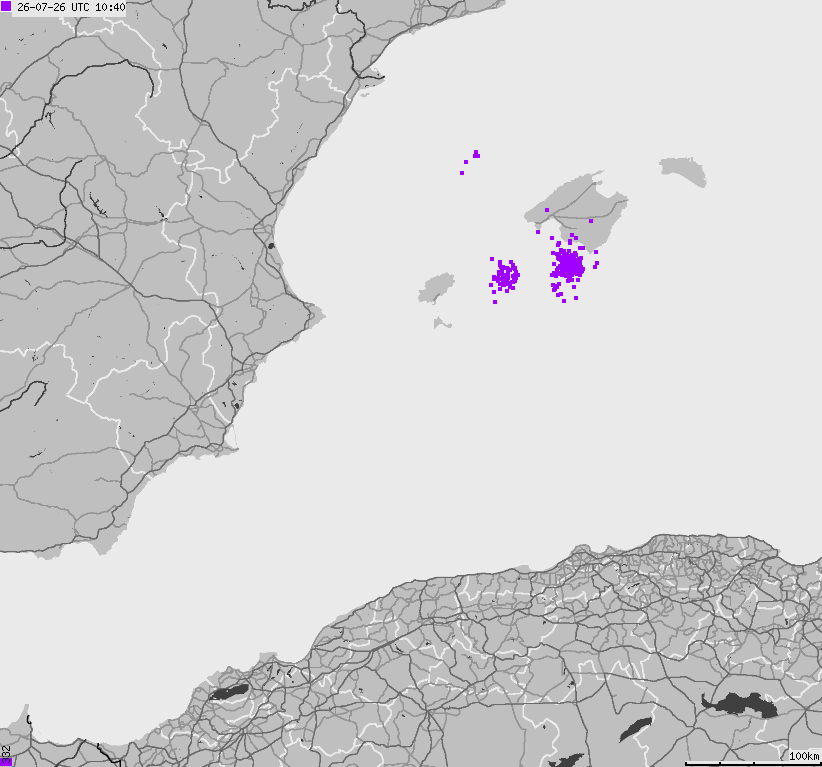Click the largest strike marker northwest of Mallorca
822x767 pixels.
click(x=476, y=154)
